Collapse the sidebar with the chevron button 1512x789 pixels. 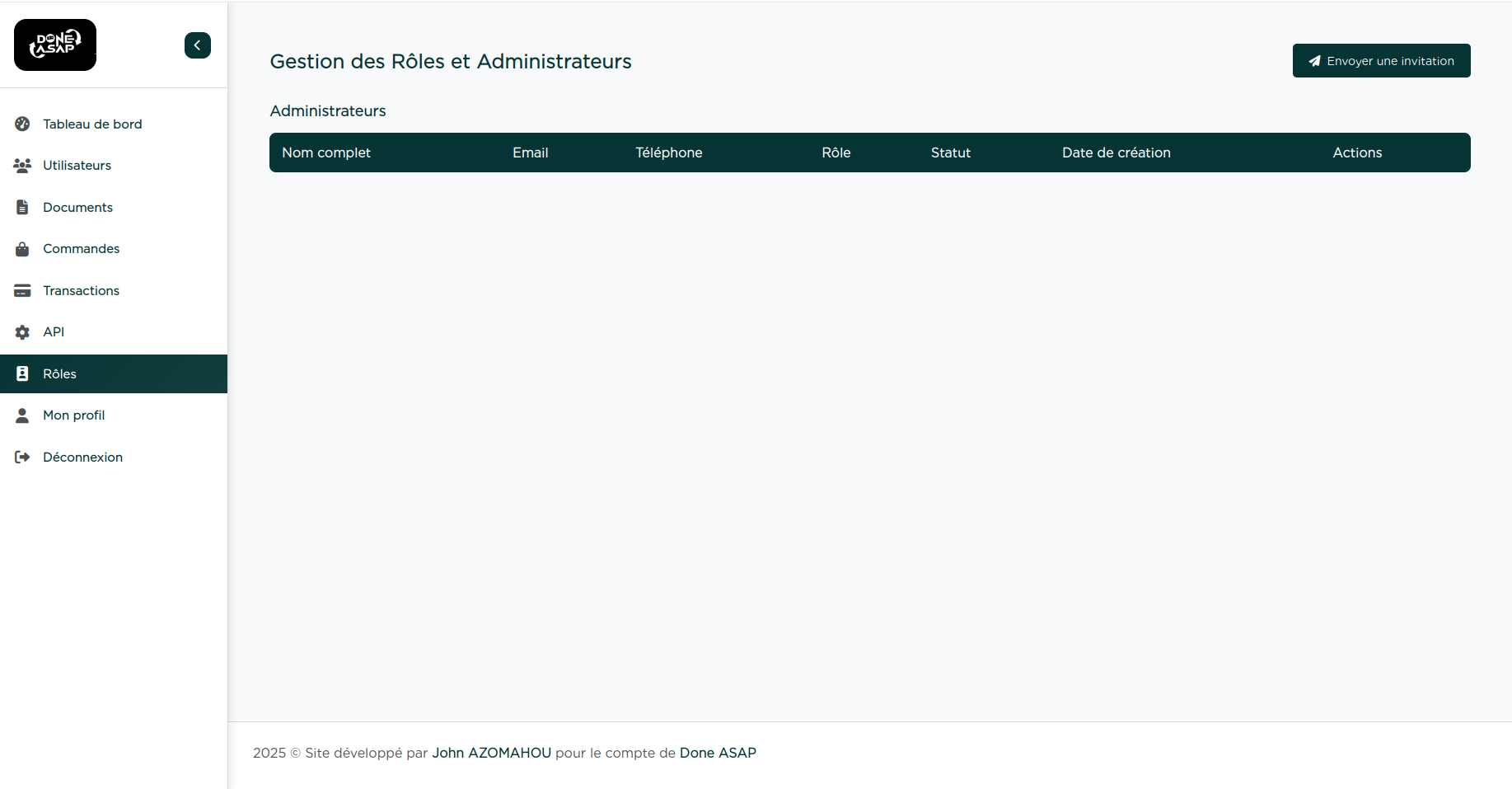(x=198, y=45)
